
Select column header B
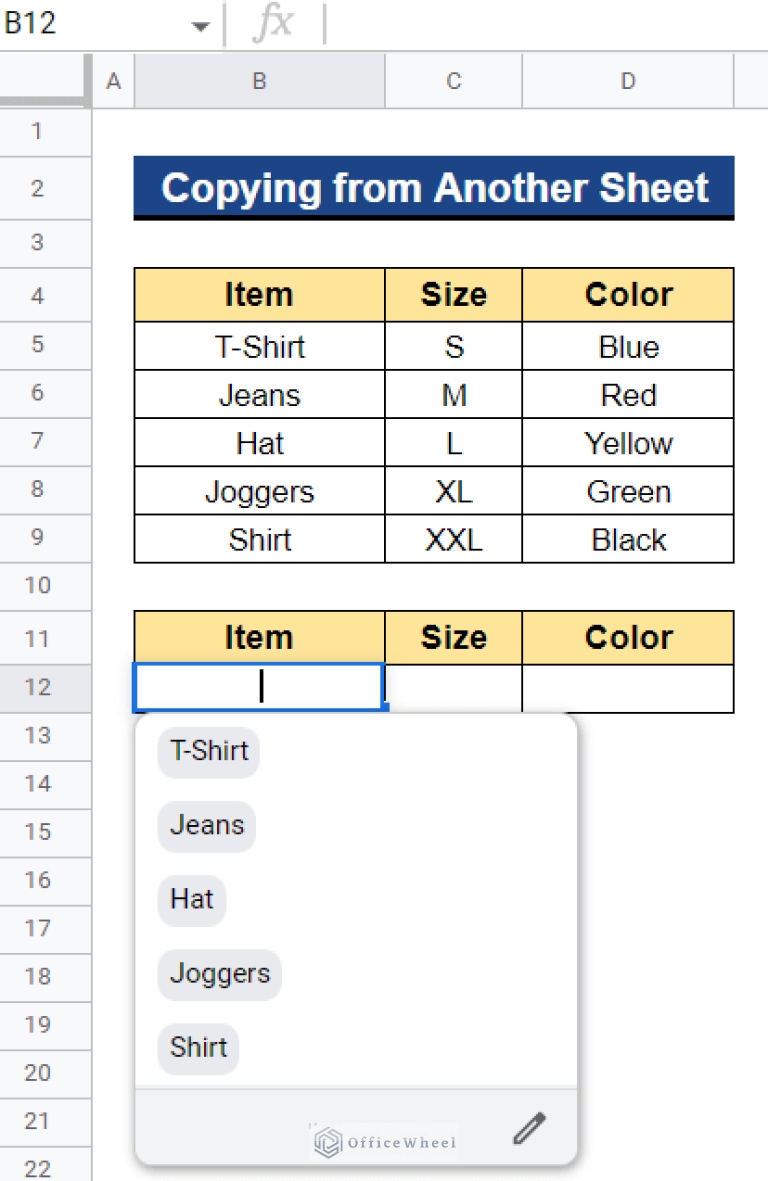pos(258,81)
